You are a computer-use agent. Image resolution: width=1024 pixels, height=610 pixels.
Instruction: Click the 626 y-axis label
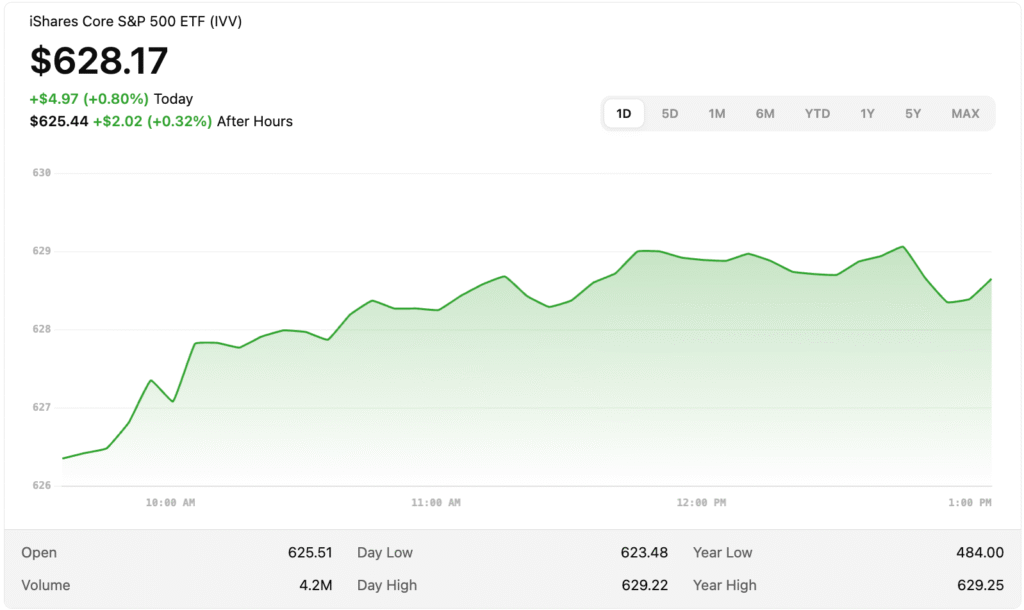coord(41,486)
